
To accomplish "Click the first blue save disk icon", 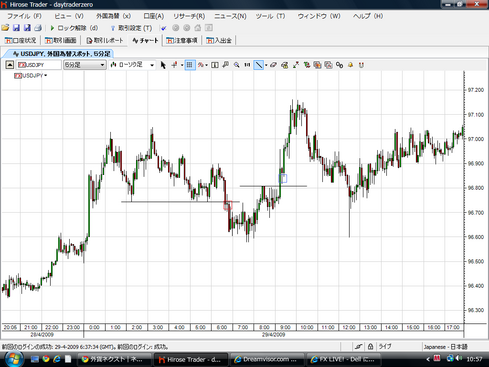I will [16, 28].
